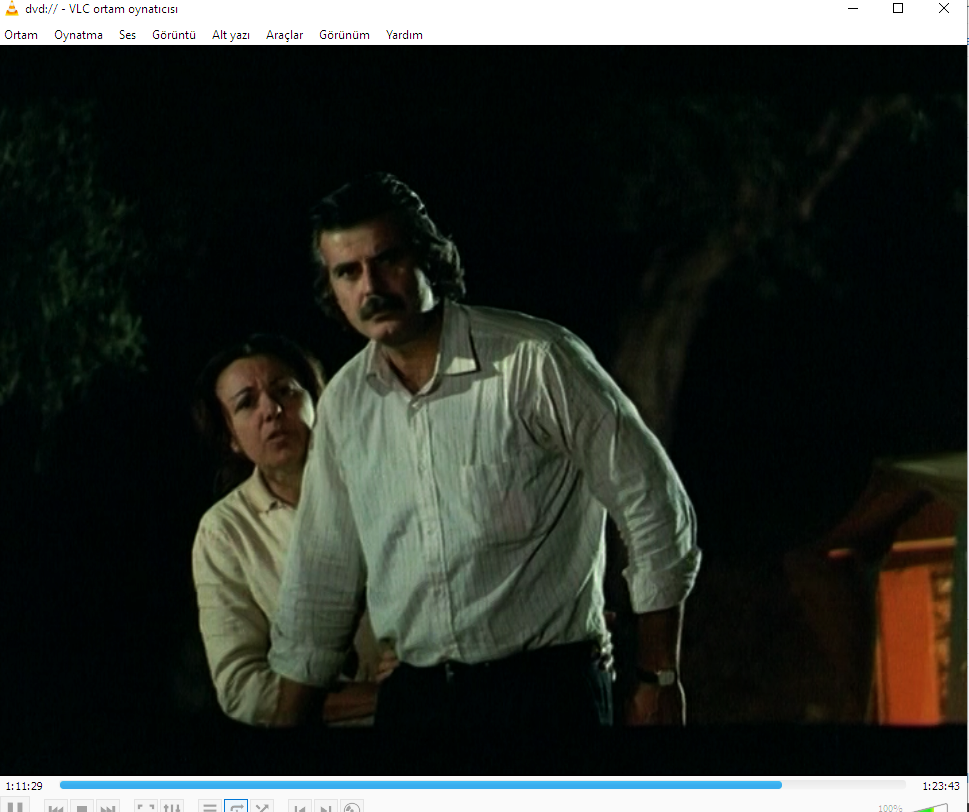Adjust the volume slider triangle
The width and height of the screenshot is (969, 812).
point(929,808)
